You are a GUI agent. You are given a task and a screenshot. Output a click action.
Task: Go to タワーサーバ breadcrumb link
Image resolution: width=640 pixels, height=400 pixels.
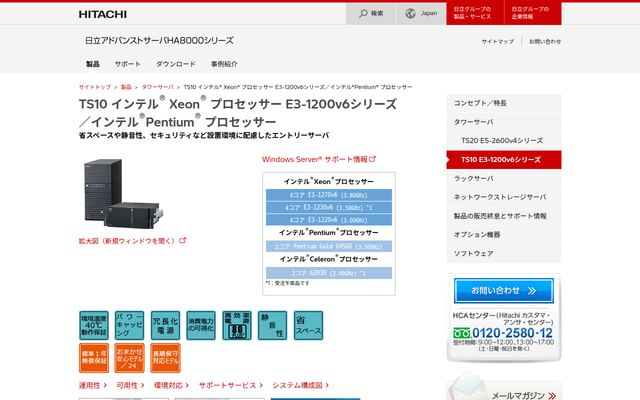(158, 87)
